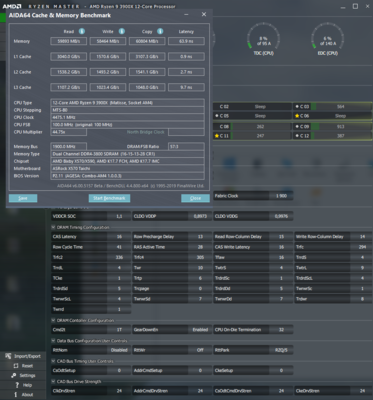Click the TDC (CPU) gauge
The height and width of the screenshot is (400, 373).
[263, 40]
